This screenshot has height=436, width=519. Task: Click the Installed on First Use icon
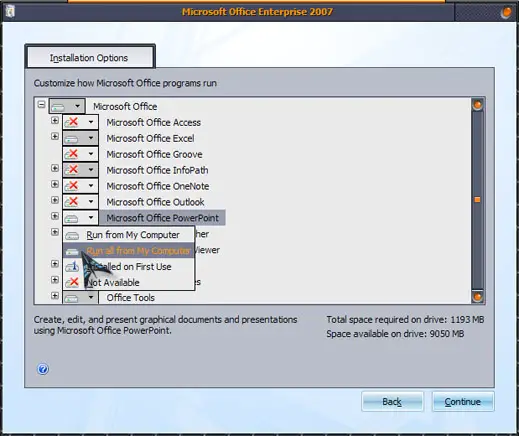[x=72, y=267]
